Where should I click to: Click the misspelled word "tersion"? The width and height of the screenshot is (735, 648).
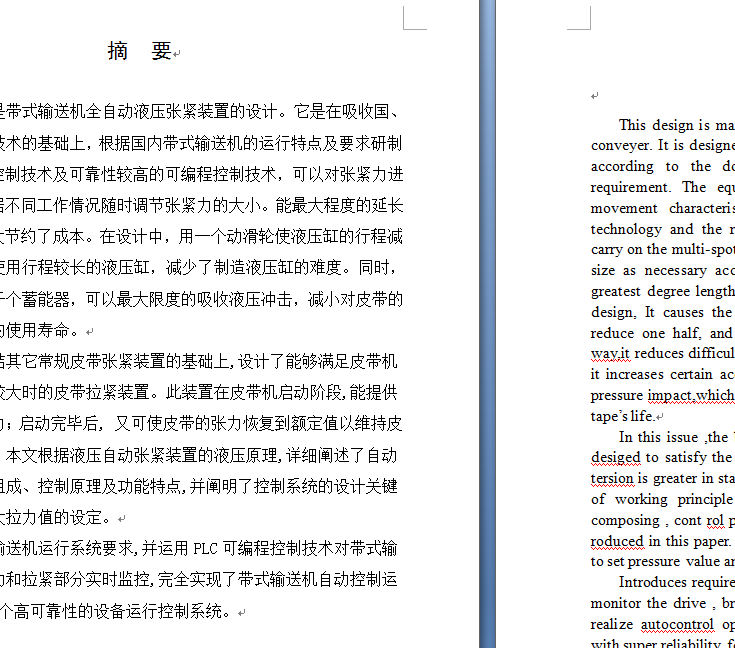(612, 478)
